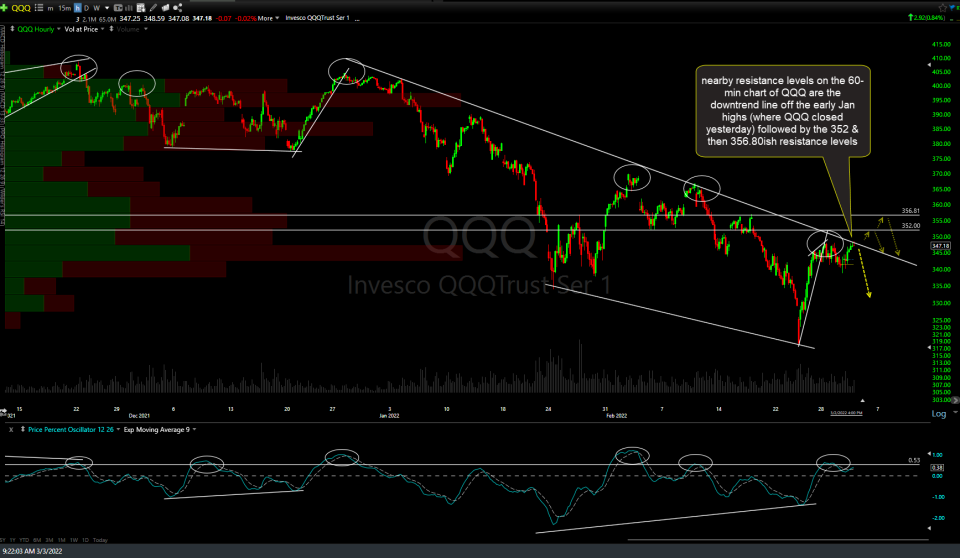The image size is (960, 558).
Task: Click the 9:22:03 AM 3/3/2022 status time
Action: click(x=32, y=551)
